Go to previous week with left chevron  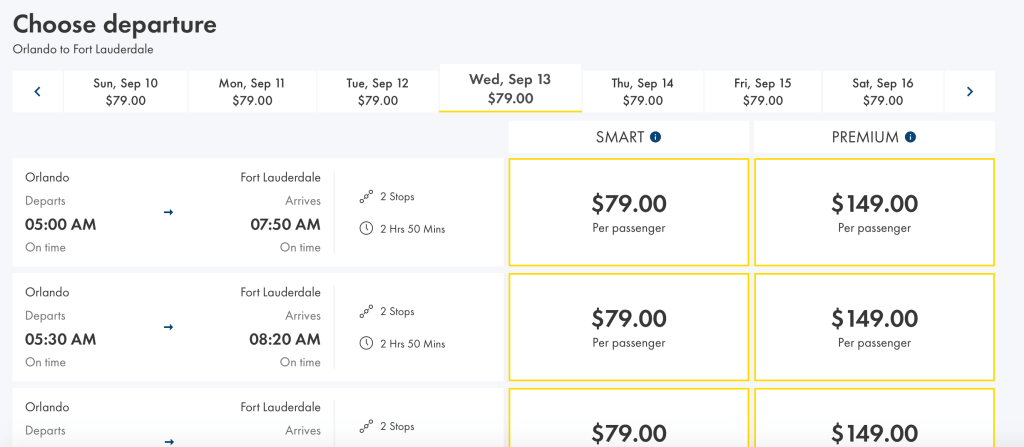(38, 92)
